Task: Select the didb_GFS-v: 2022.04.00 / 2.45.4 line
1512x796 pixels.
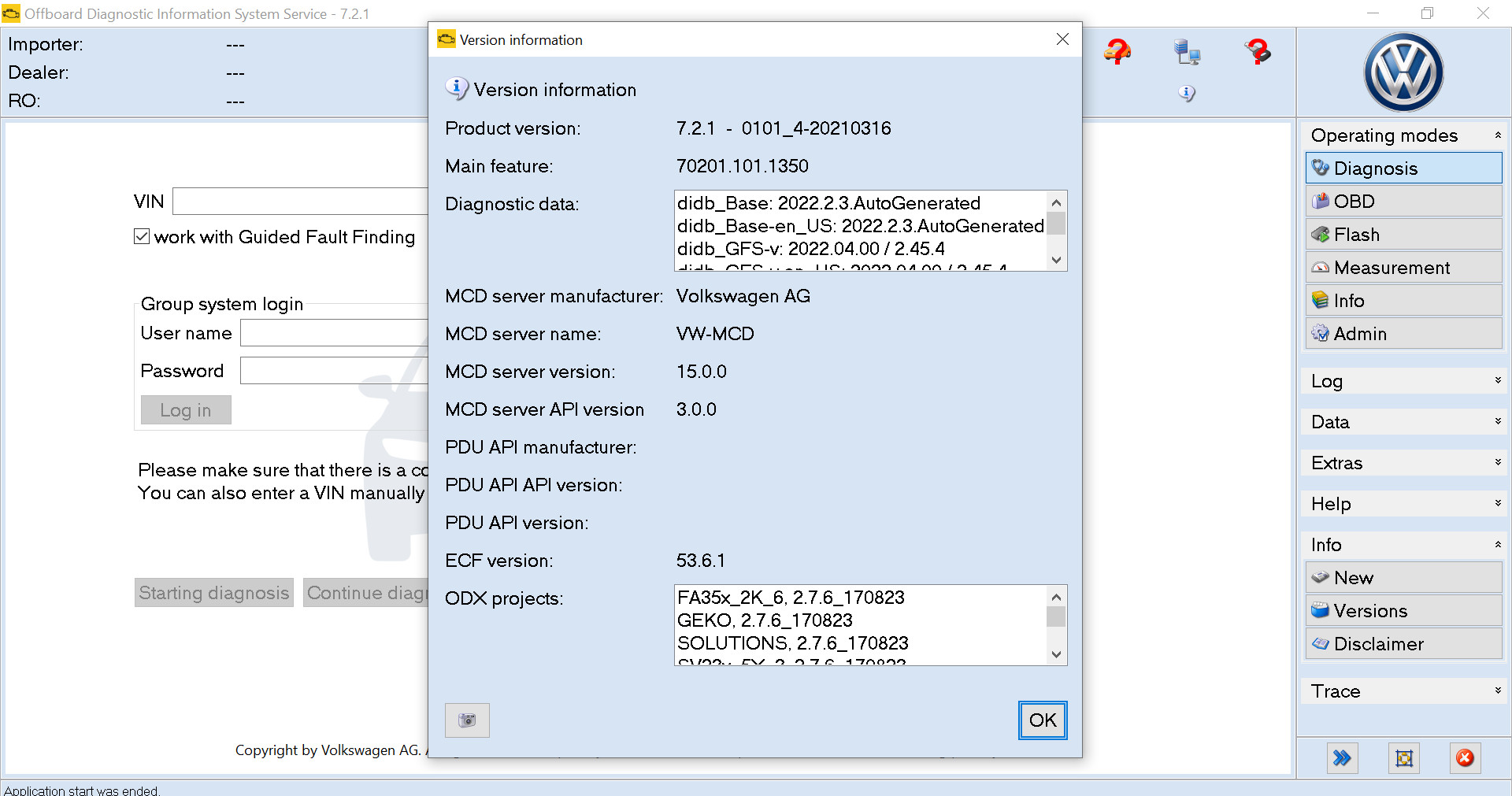Action: pos(810,249)
